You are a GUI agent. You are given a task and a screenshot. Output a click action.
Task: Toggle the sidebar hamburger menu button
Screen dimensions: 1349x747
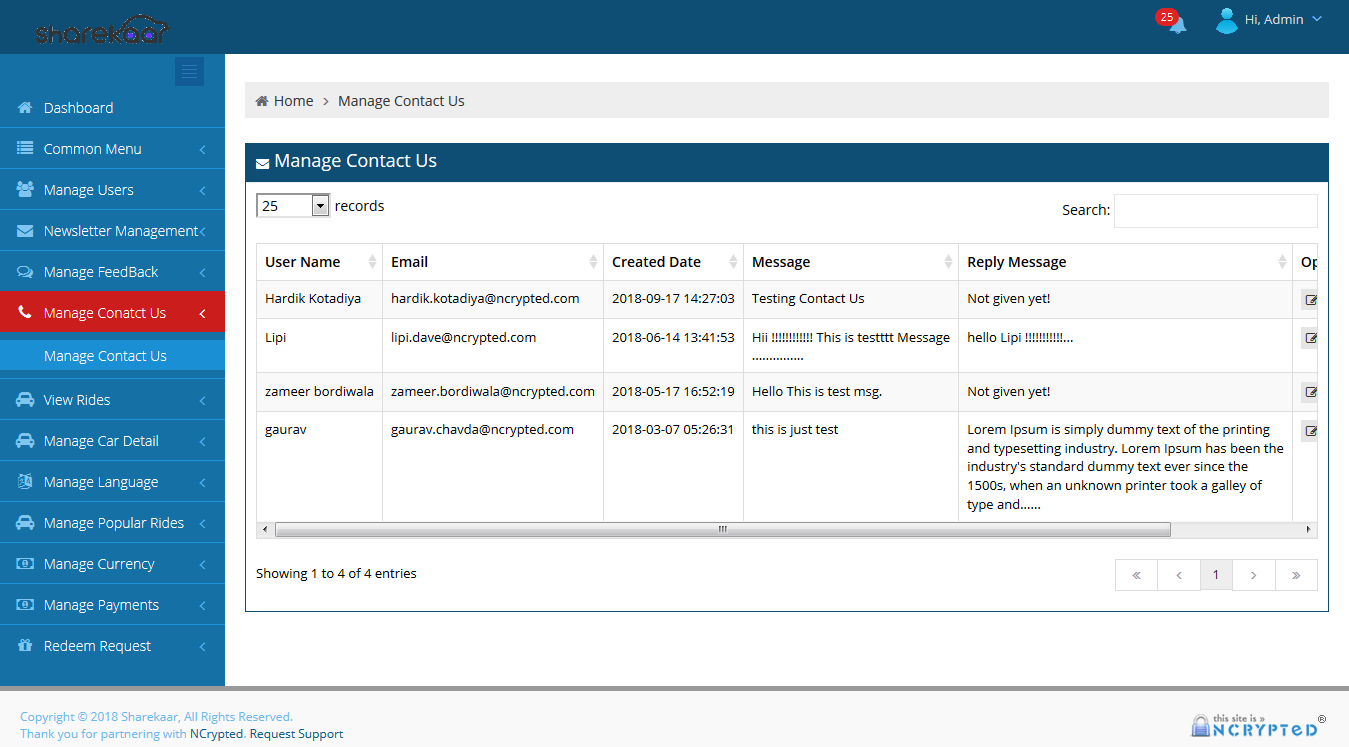pyautogui.click(x=189, y=71)
